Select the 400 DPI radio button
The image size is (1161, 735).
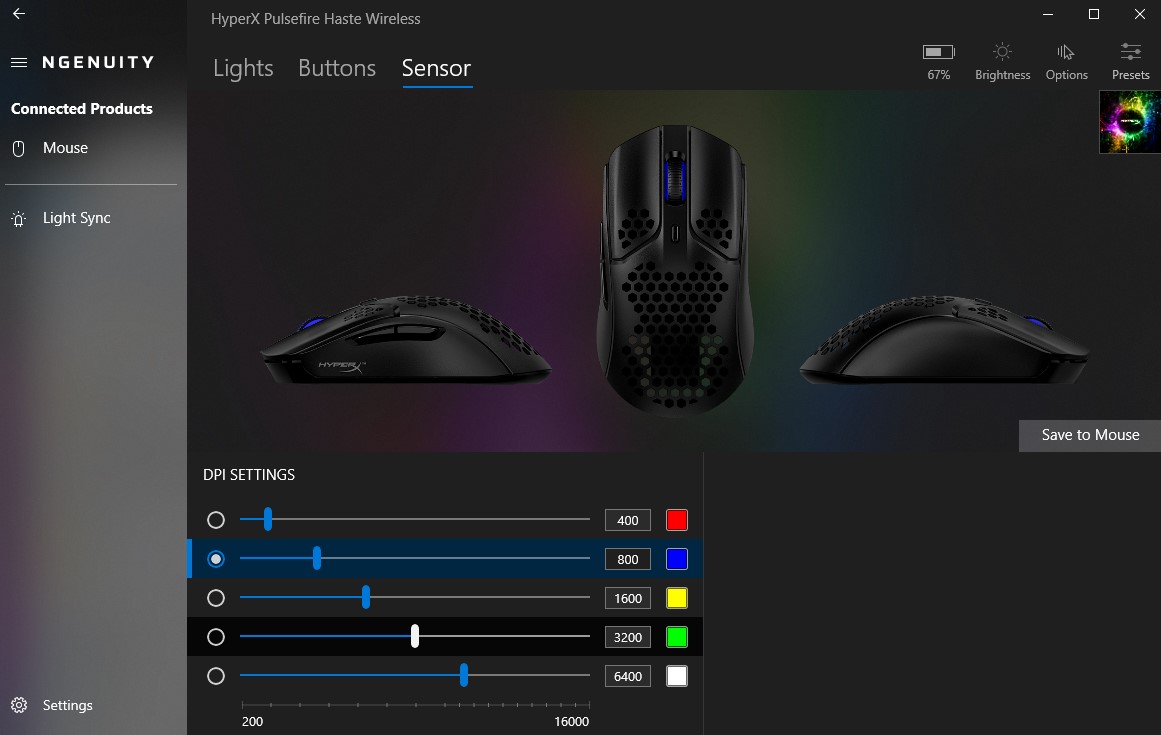[x=215, y=520]
